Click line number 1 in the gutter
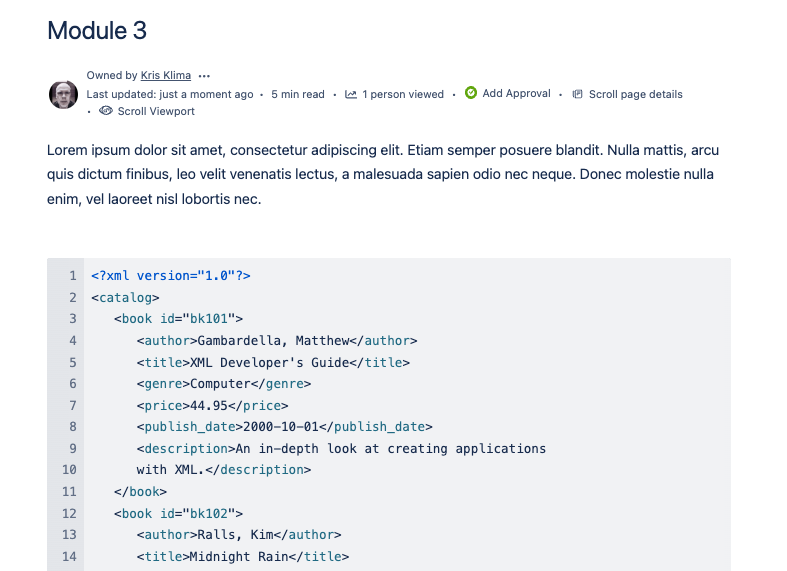787x571 pixels. [73, 275]
